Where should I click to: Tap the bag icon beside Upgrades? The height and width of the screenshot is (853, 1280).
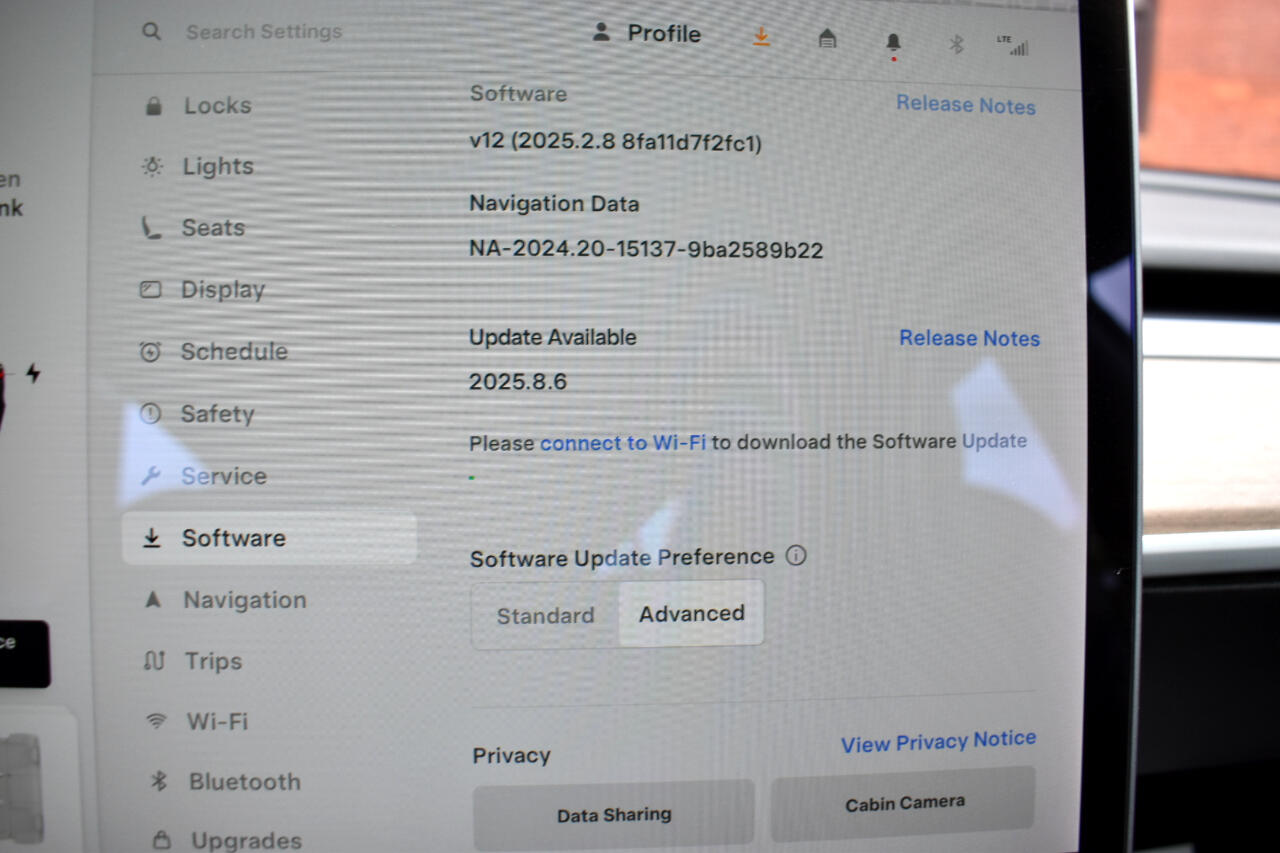point(160,840)
